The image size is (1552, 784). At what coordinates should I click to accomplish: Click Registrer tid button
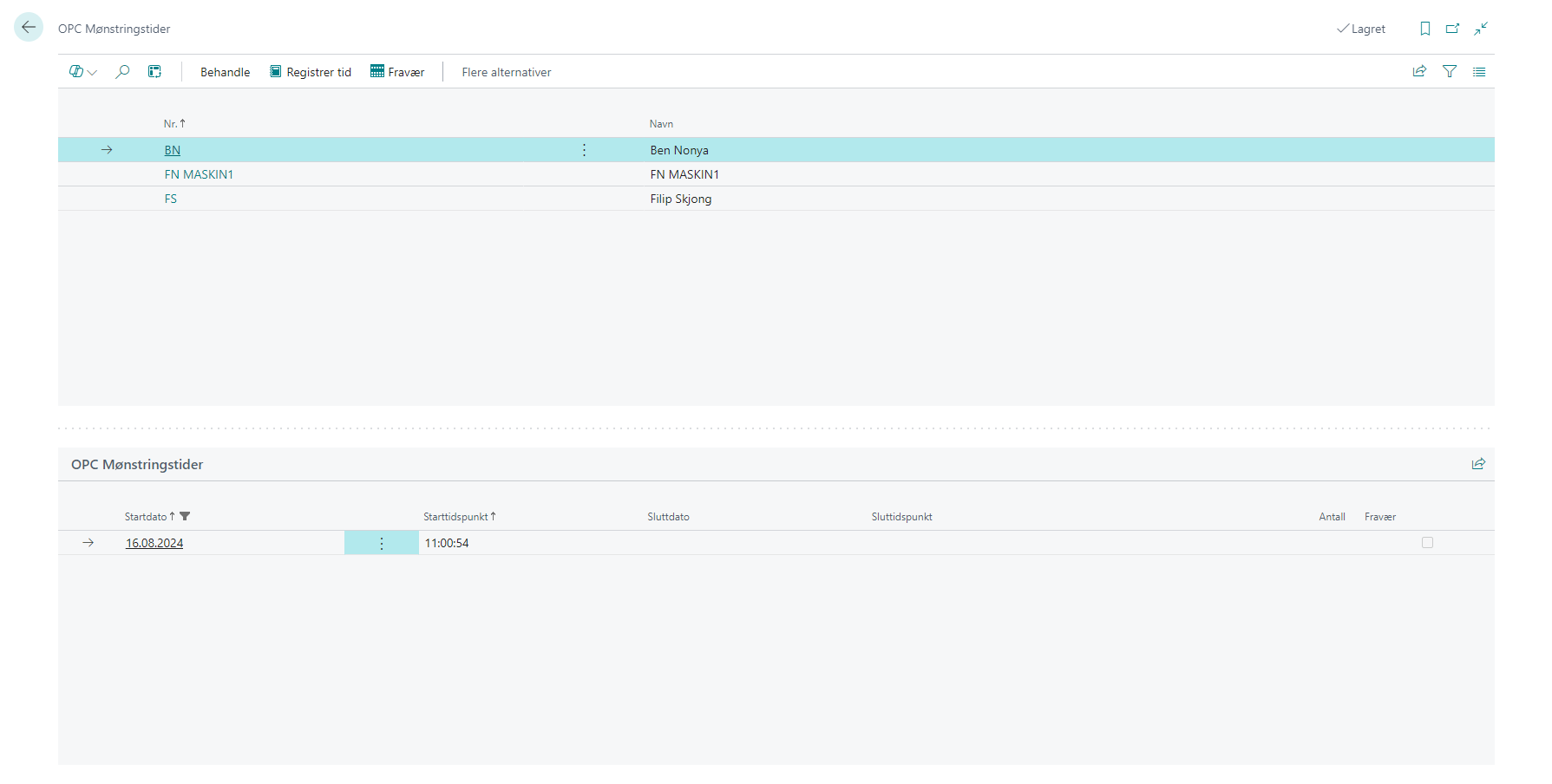311,72
